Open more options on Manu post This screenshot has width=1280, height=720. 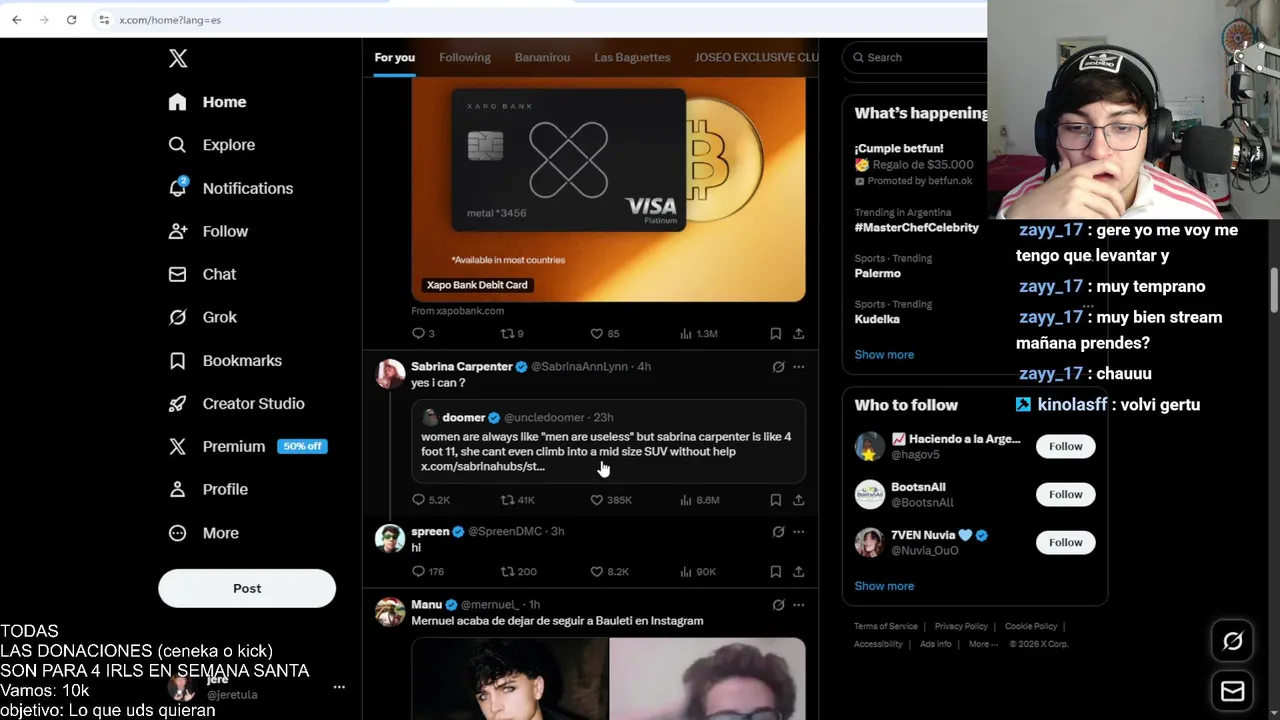(798, 604)
